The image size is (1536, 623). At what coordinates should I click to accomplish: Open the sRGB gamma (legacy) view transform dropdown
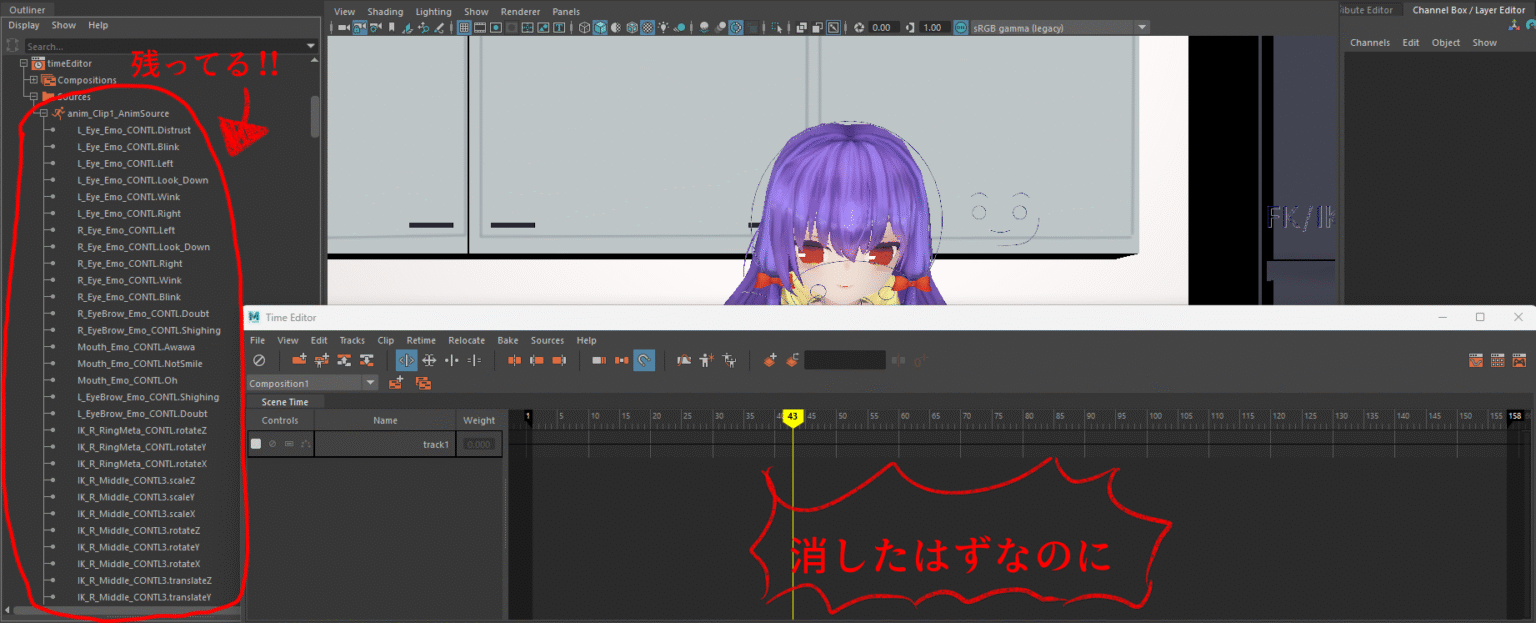pos(1140,27)
